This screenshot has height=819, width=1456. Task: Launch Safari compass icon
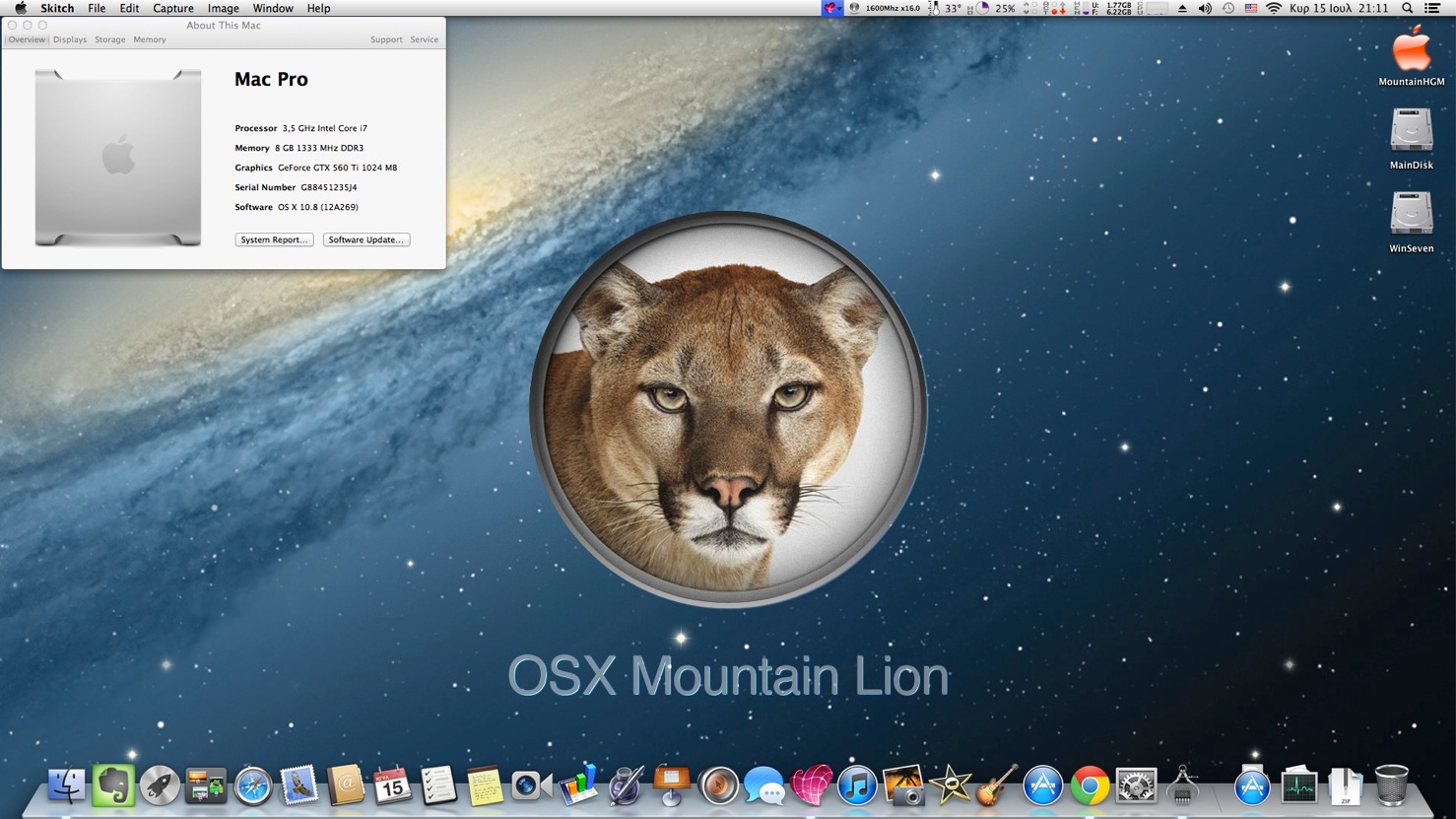coord(253,786)
